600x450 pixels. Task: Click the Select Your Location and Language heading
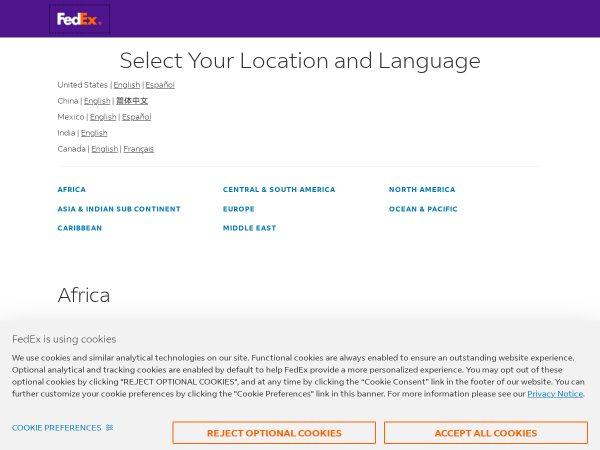tap(300, 61)
